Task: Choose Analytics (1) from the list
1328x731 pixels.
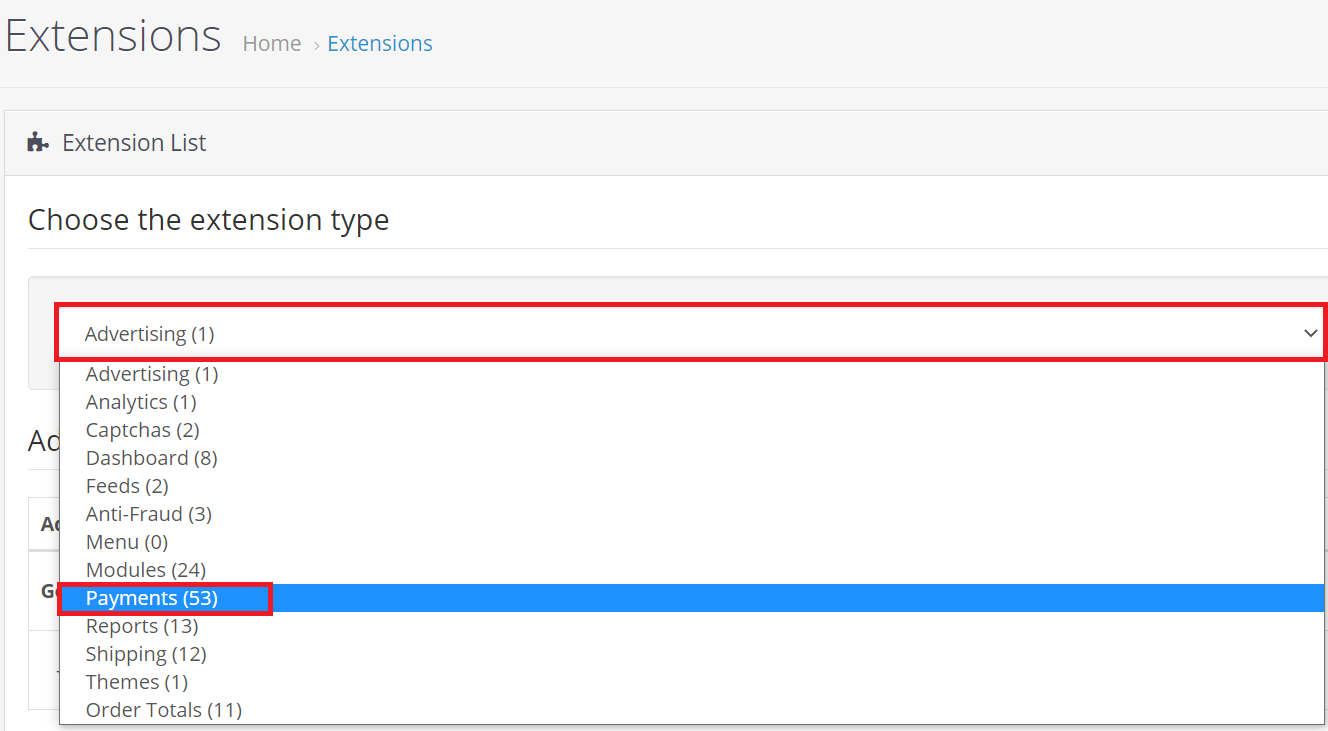Action: tap(141, 402)
